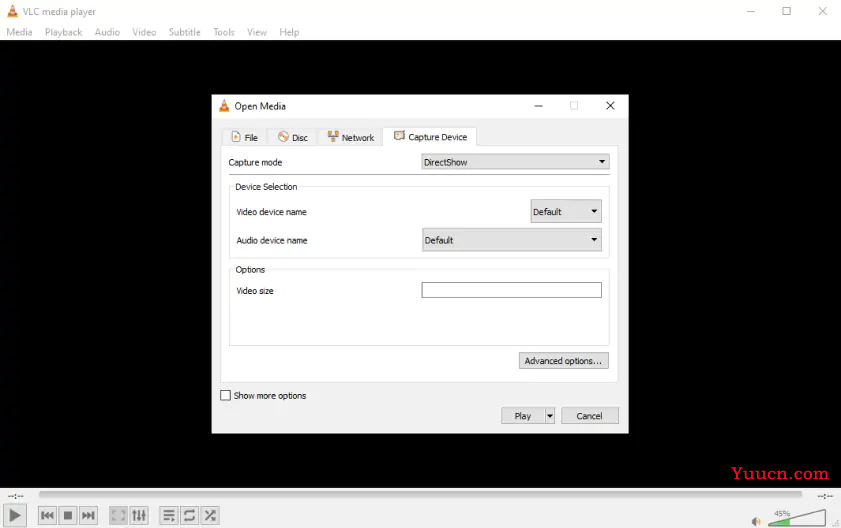Enable the Show more options checkbox

coord(225,395)
